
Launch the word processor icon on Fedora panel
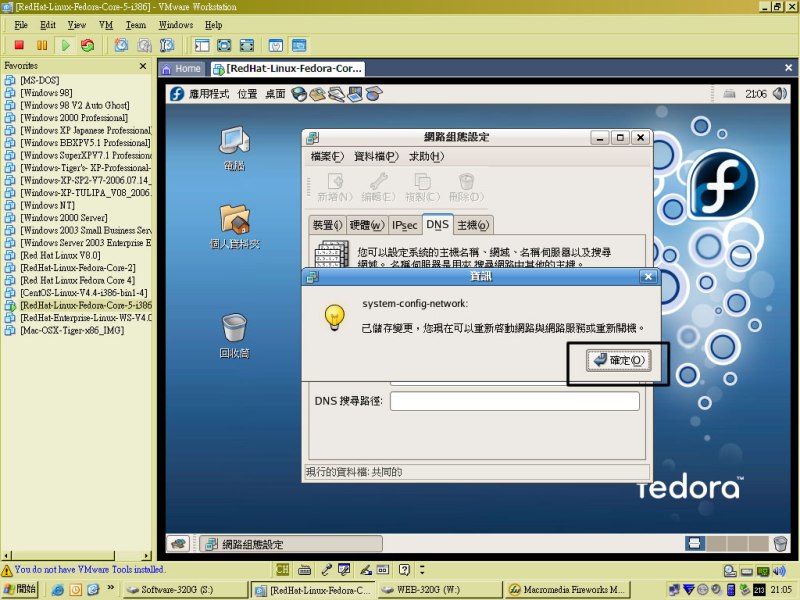pyautogui.click(x=336, y=94)
